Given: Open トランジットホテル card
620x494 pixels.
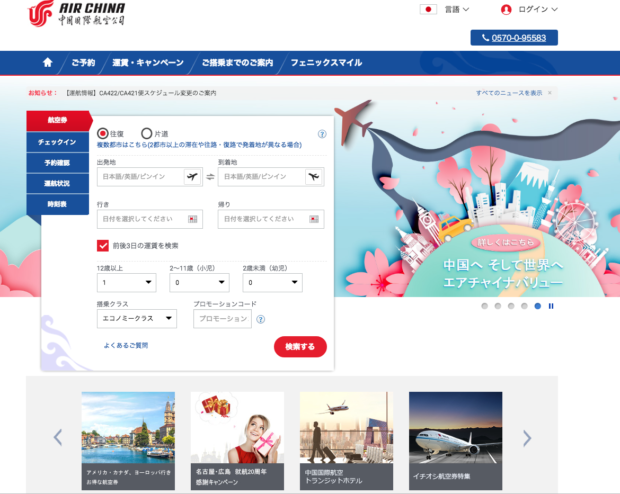Looking at the screenshot, I should pos(346,441).
